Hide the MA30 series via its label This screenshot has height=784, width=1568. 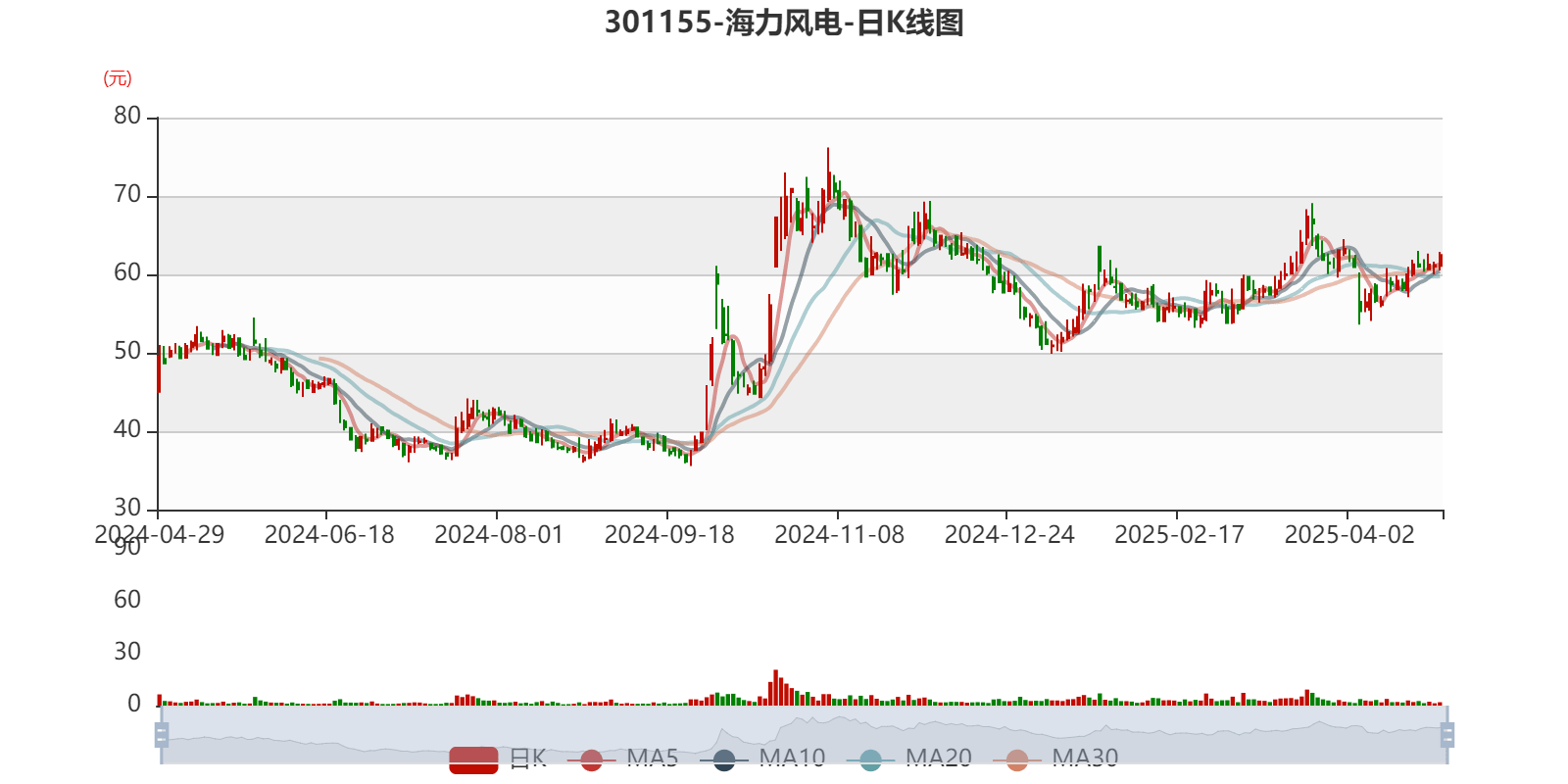click(1085, 759)
